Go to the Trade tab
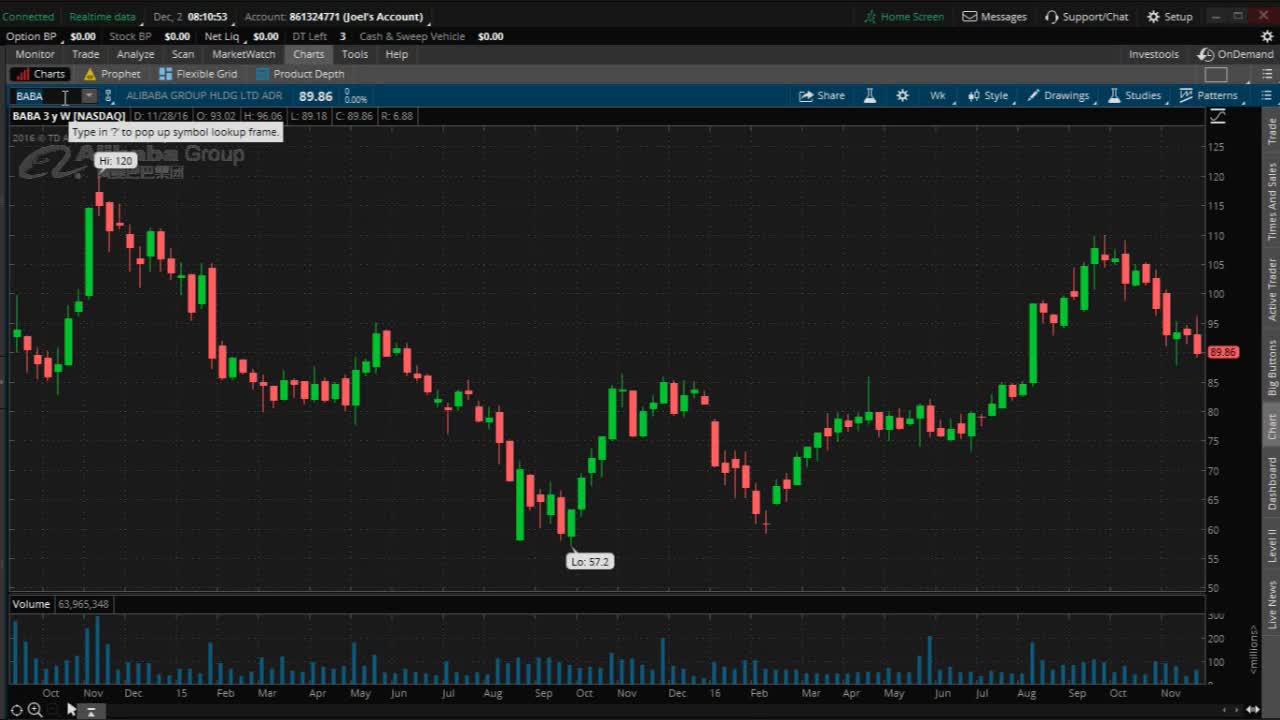Screen dimensions: 1280x720 coord(85,54)
